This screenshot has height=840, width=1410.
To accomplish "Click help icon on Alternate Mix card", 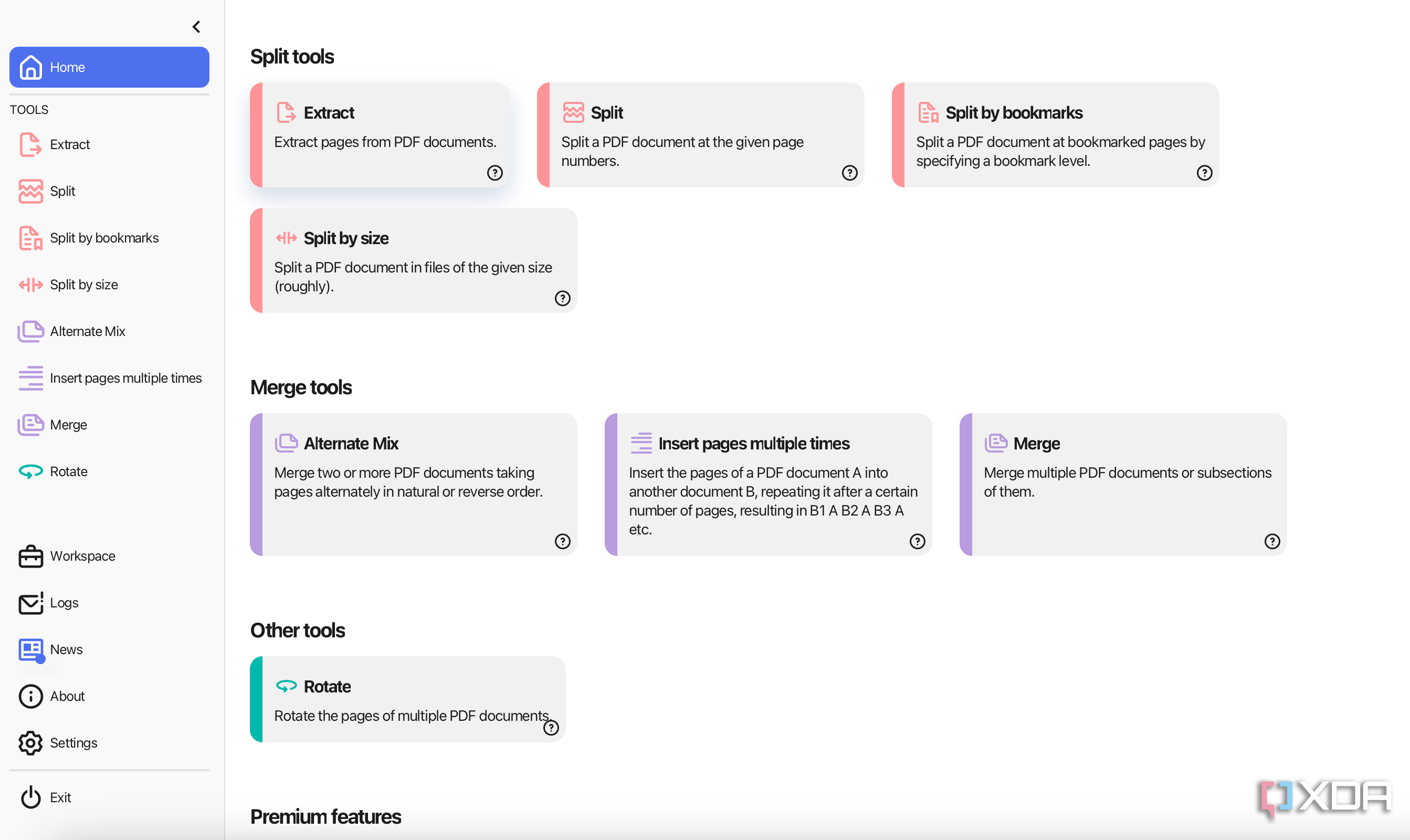I will [562, 541].
